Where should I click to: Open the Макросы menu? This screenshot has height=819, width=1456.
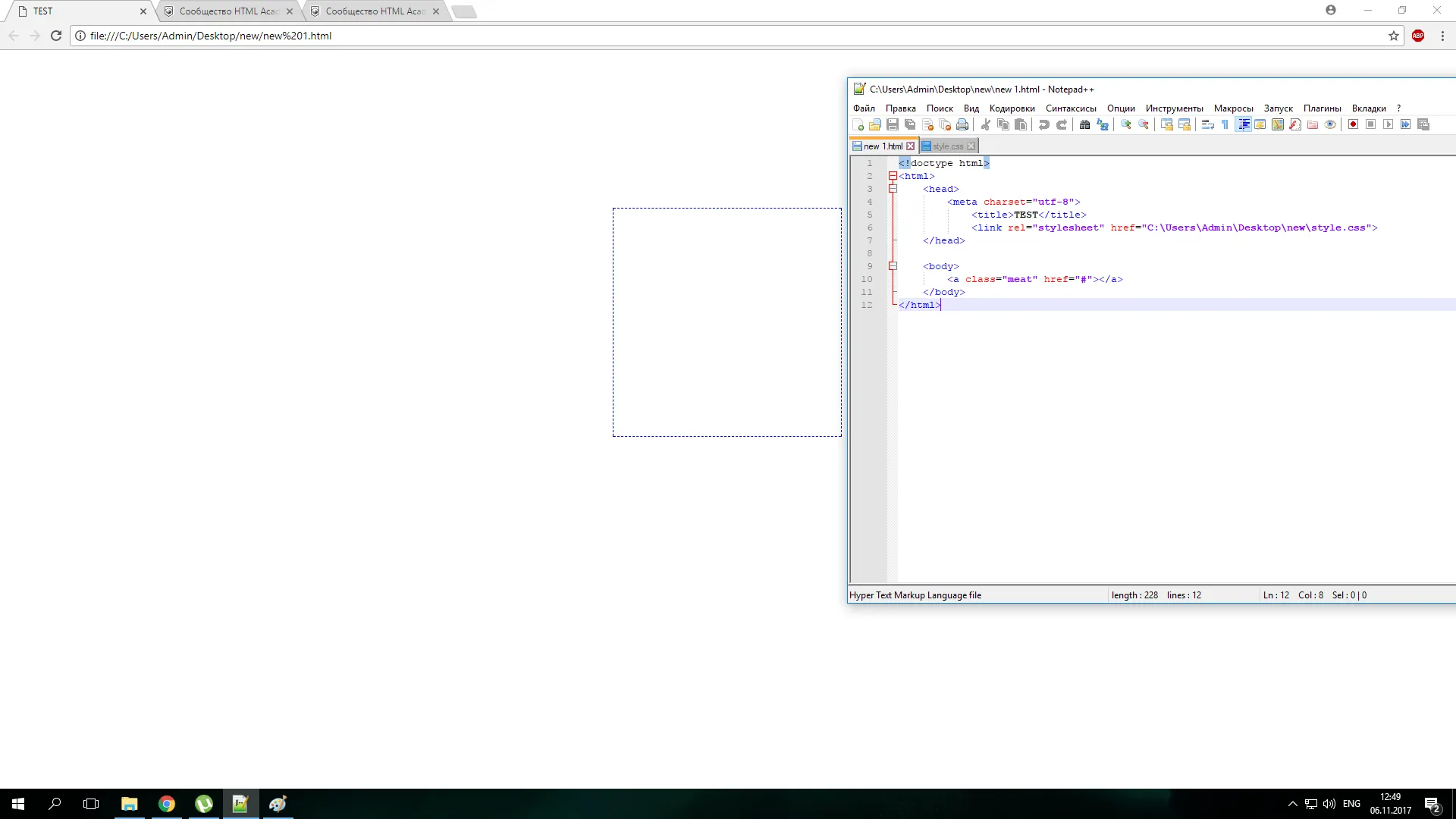(x=1233, y=108)
